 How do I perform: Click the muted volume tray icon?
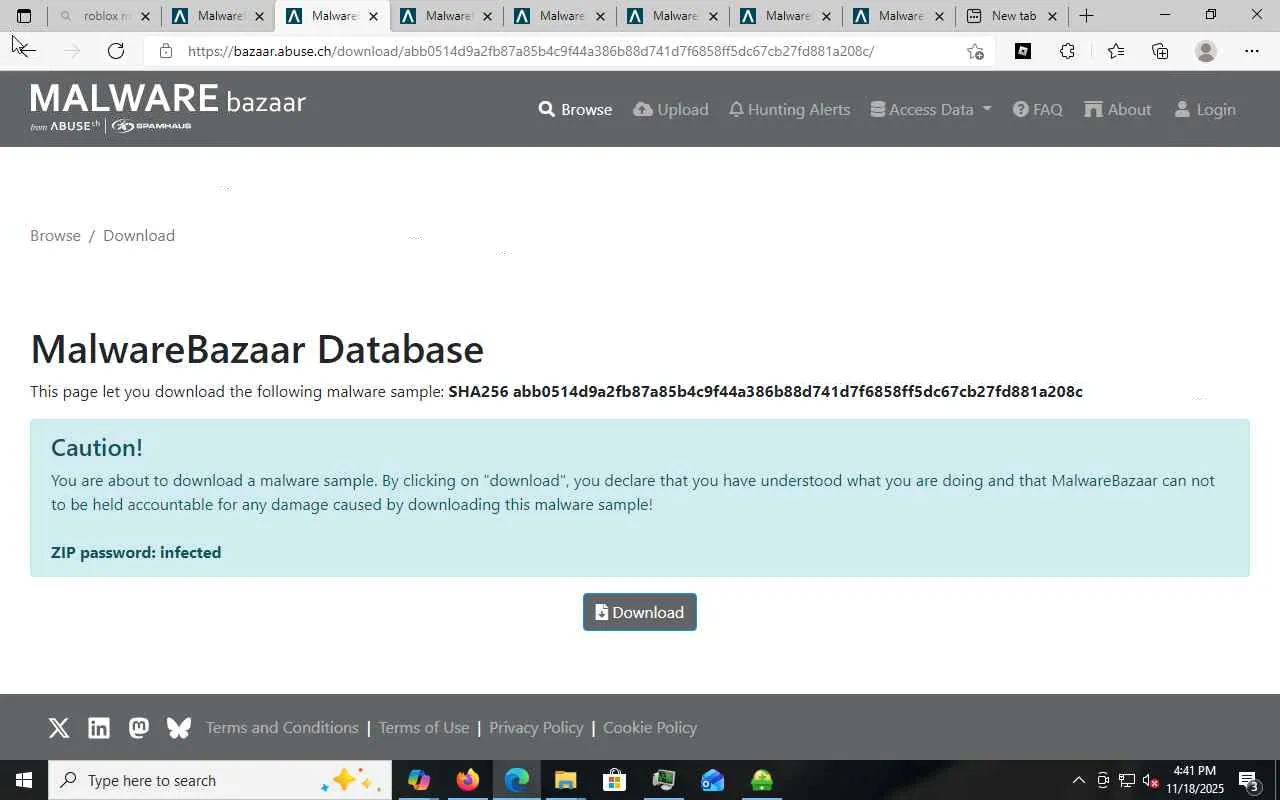coord(1150,780)
